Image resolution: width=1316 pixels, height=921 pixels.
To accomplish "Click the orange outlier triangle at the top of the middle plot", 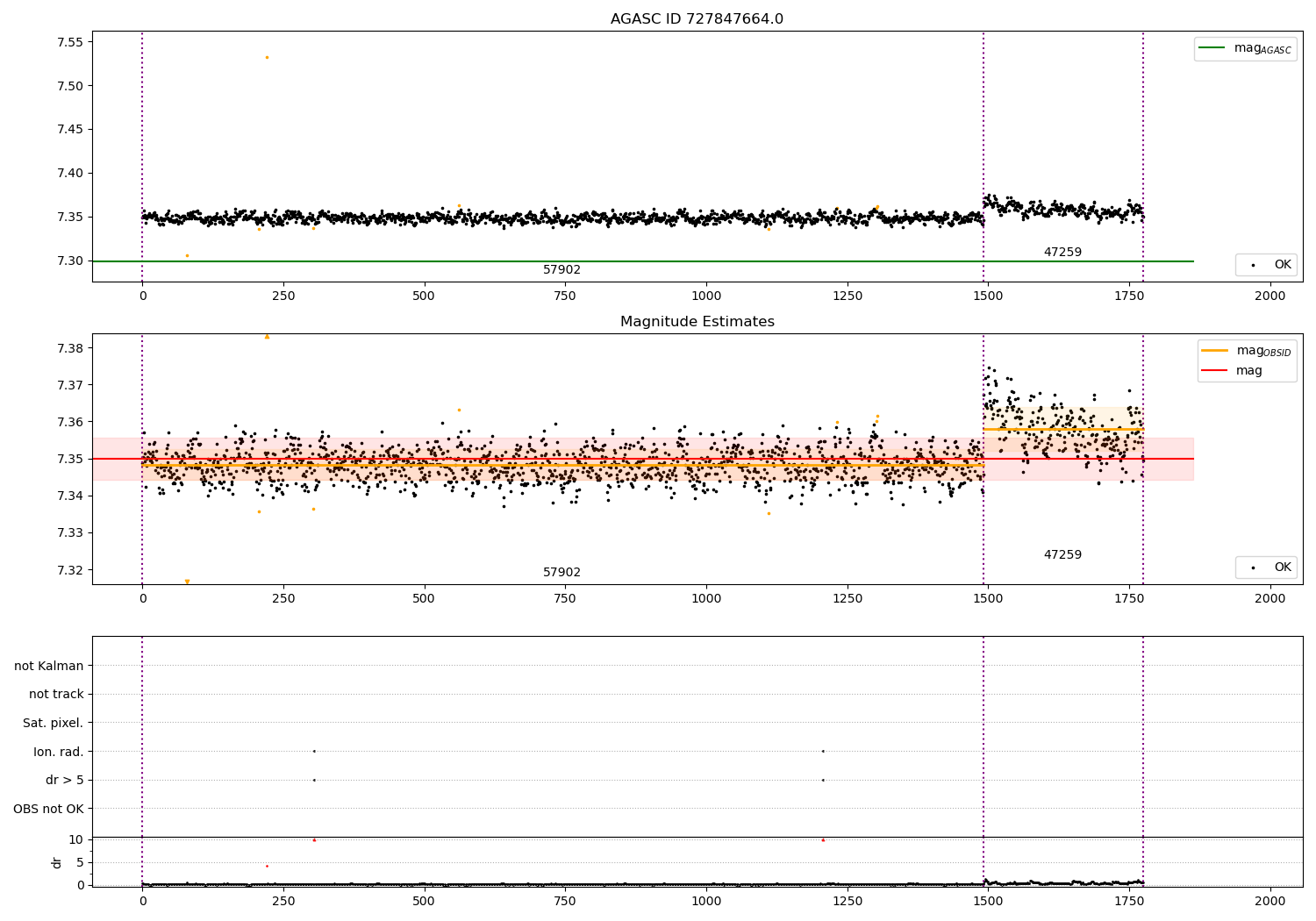I will pos(267,337).
